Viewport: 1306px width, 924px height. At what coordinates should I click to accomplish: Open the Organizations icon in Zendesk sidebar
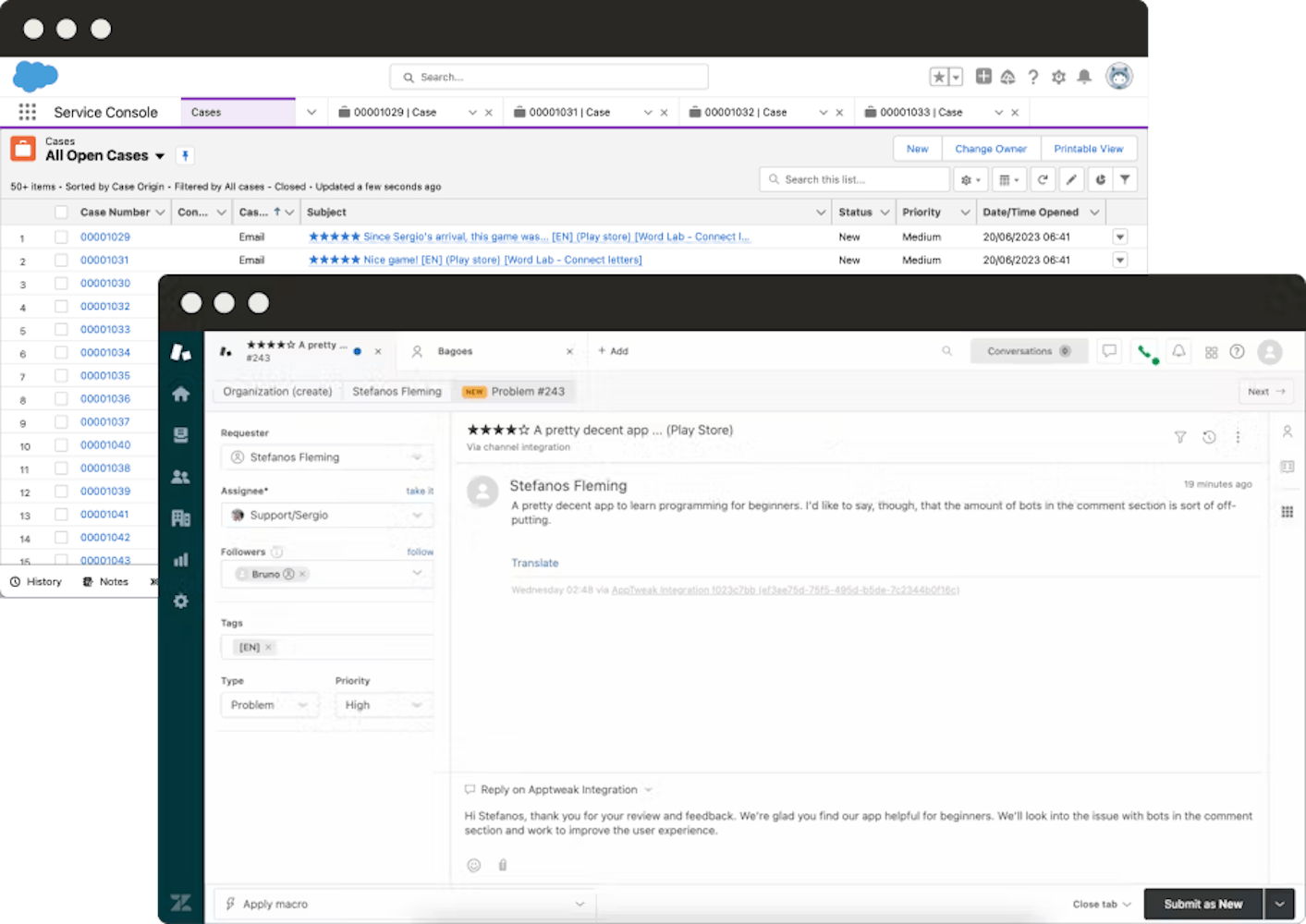181,517
